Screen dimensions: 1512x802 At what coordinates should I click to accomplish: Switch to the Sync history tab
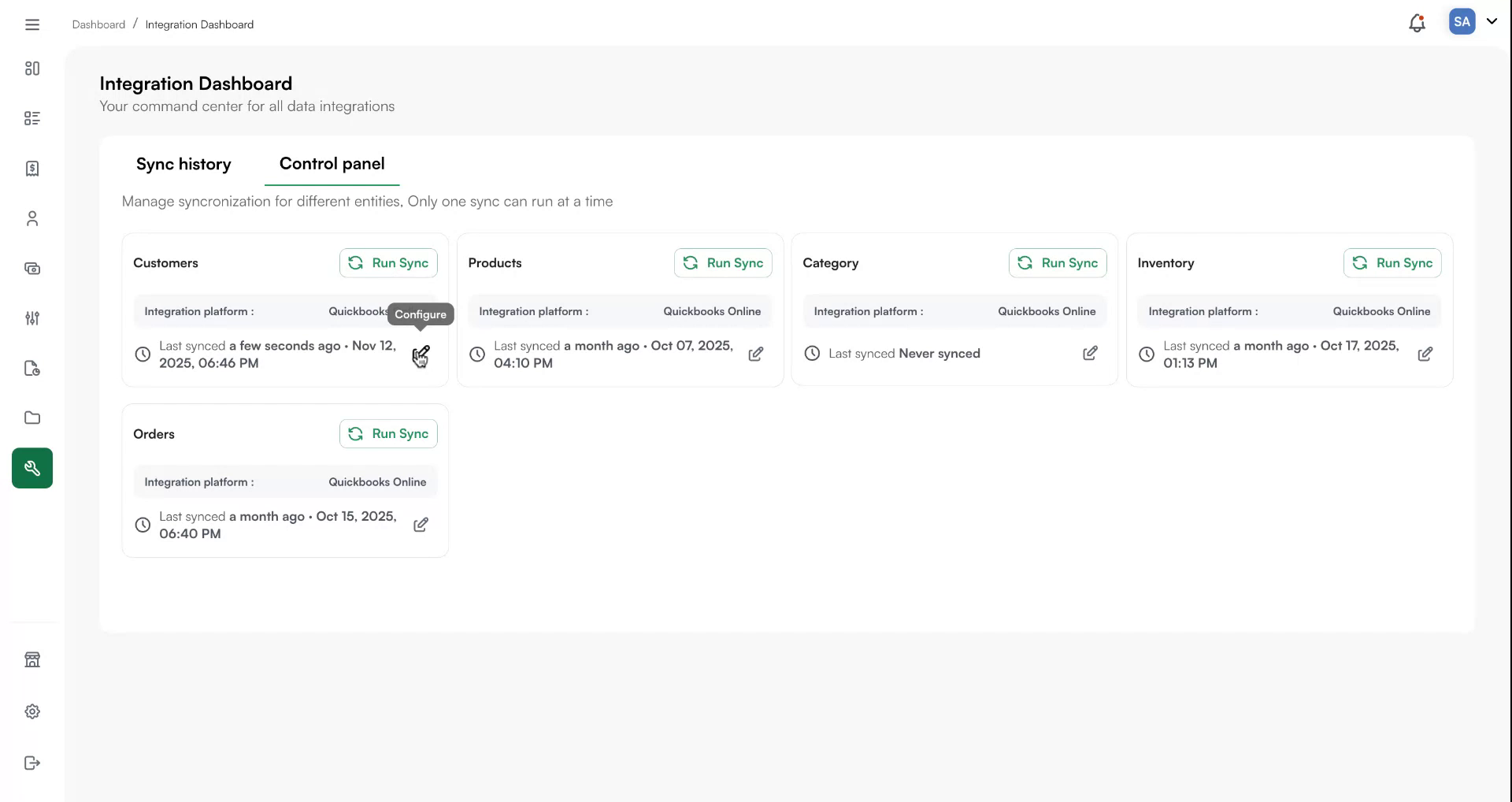point(183,164)
